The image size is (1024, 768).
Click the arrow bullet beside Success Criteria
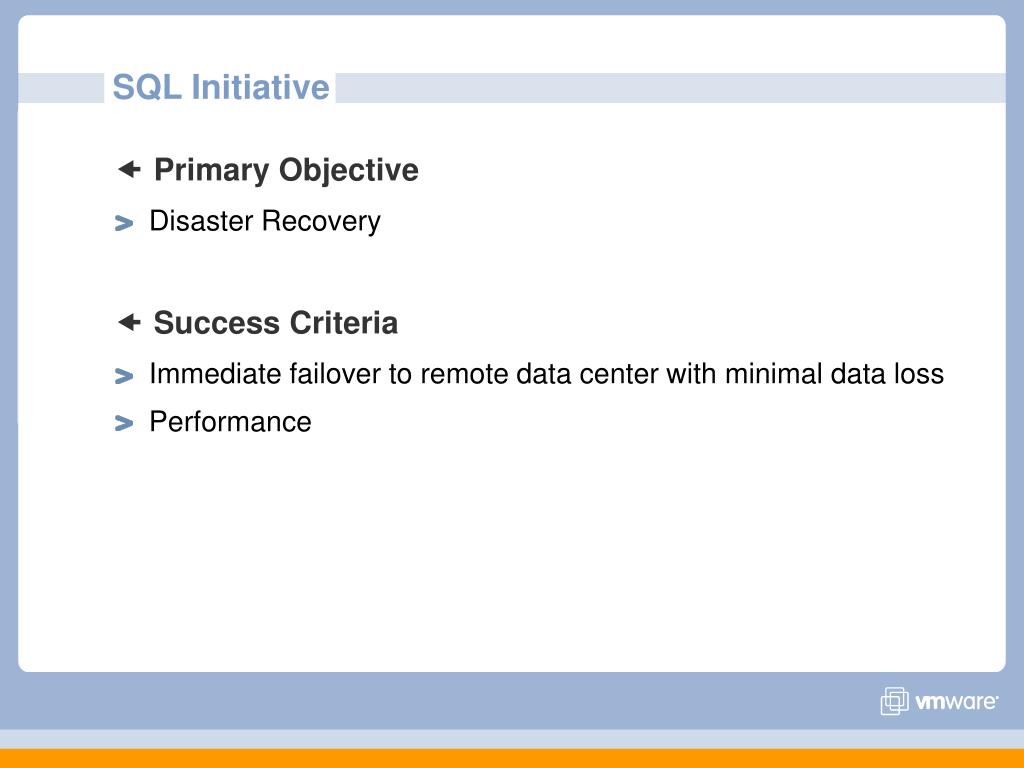coord(129,322)
